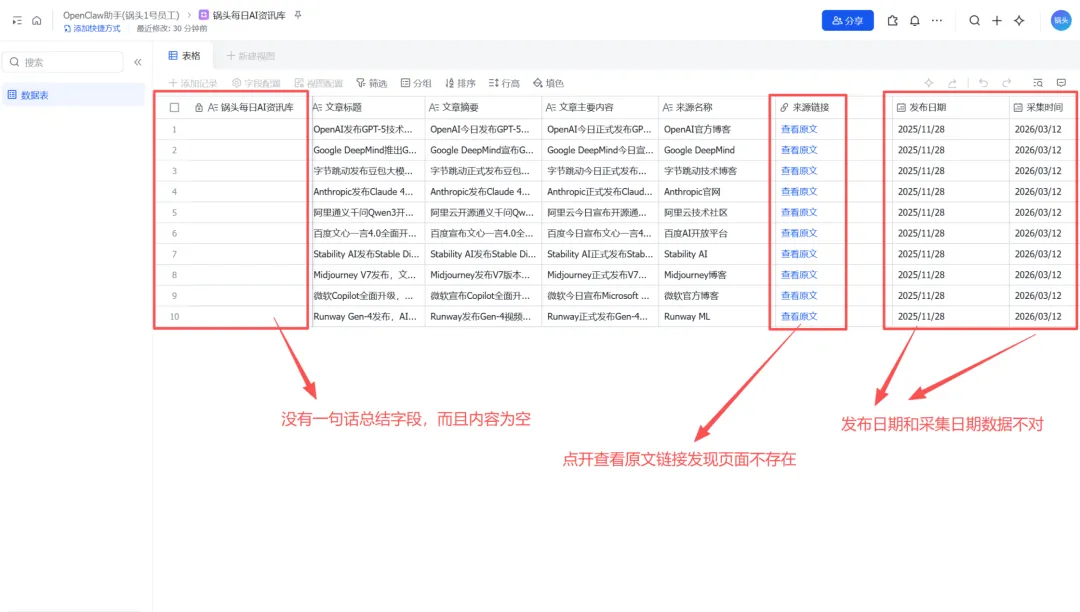This screenshot has width=1080, height=612.
Task: Click cell Midjourney博客
Action: pos(714,275)
